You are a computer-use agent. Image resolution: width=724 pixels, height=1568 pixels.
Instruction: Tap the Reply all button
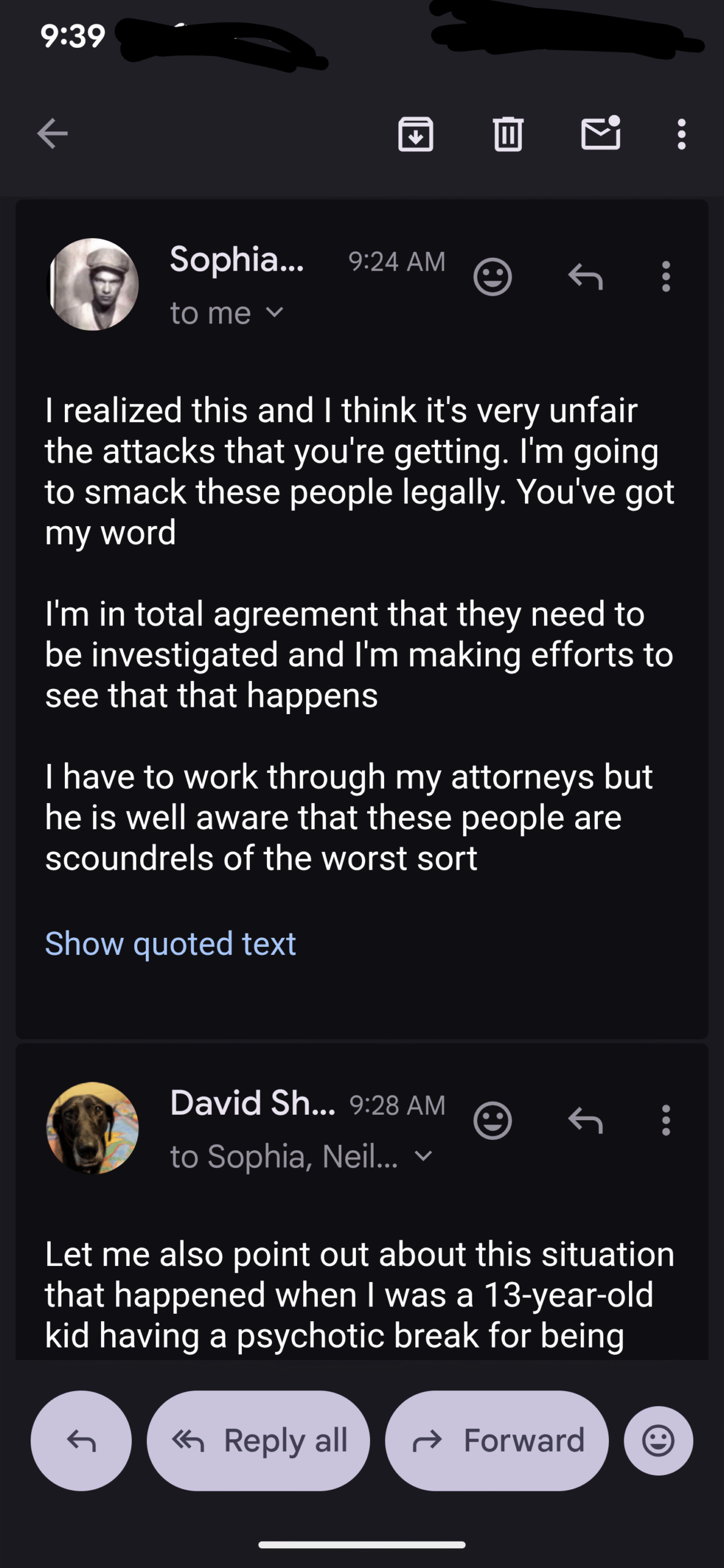click(258, 1441)
